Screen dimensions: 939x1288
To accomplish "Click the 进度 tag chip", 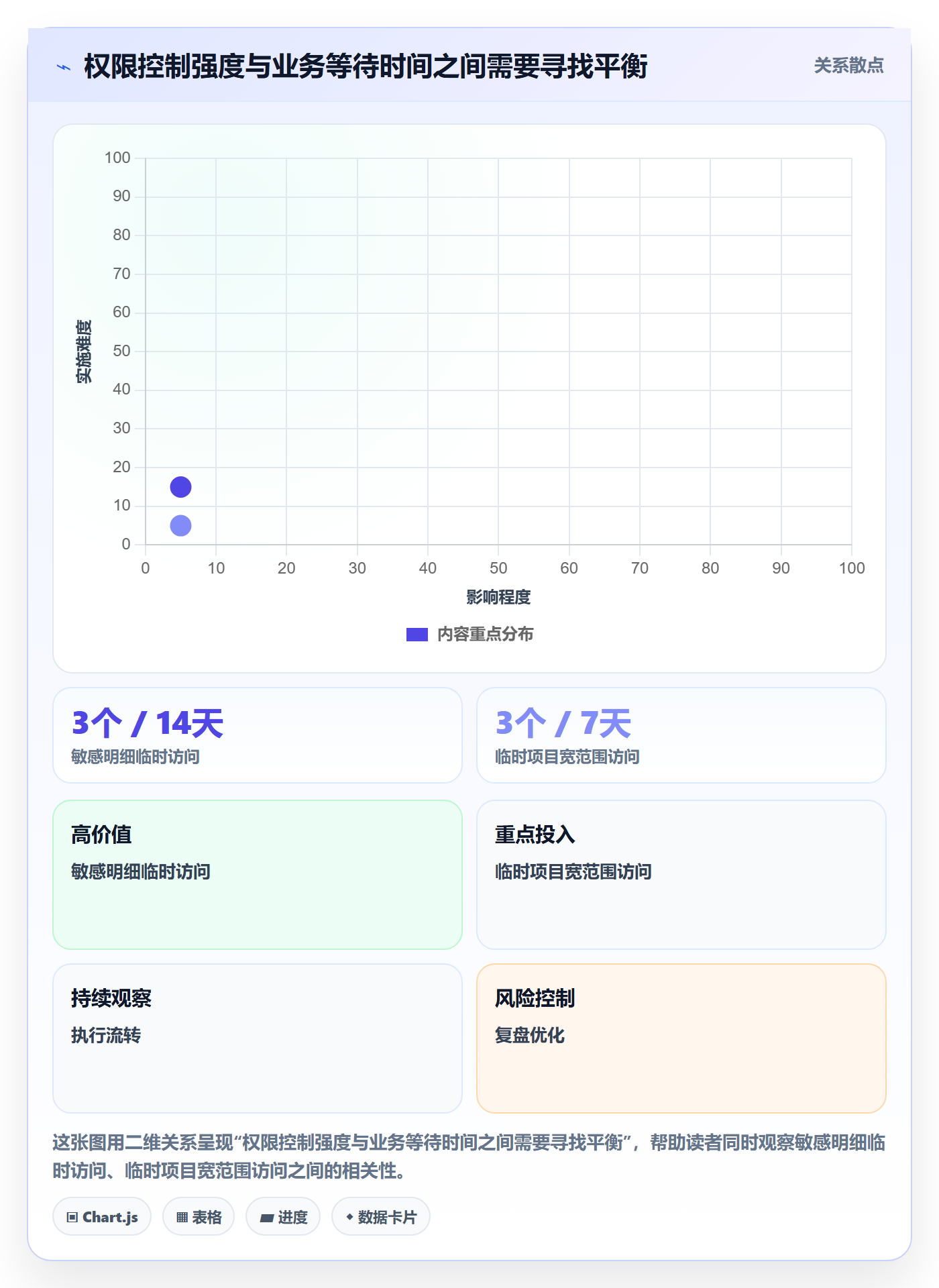I will (283, 1217).
